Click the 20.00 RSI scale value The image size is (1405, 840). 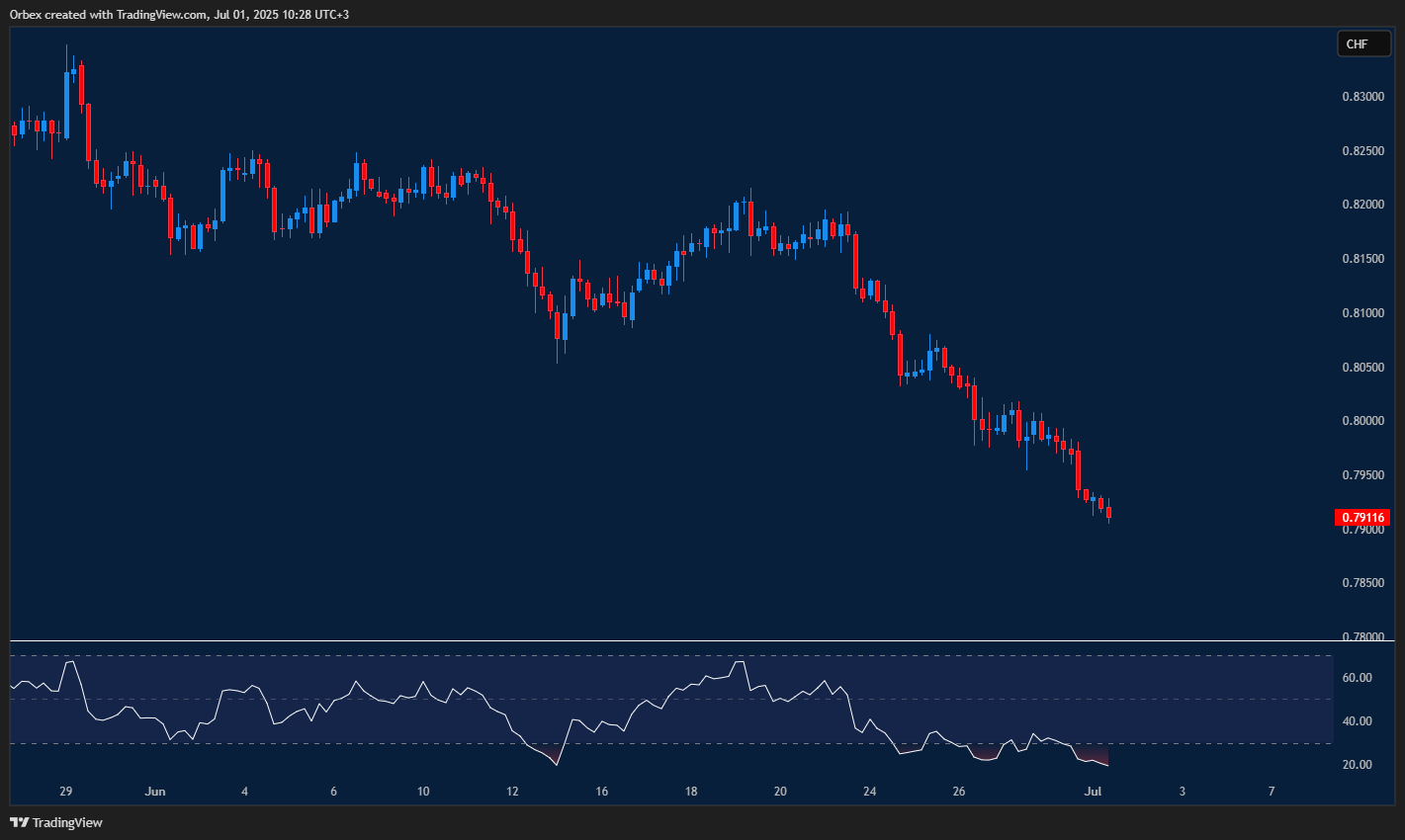1356,763
